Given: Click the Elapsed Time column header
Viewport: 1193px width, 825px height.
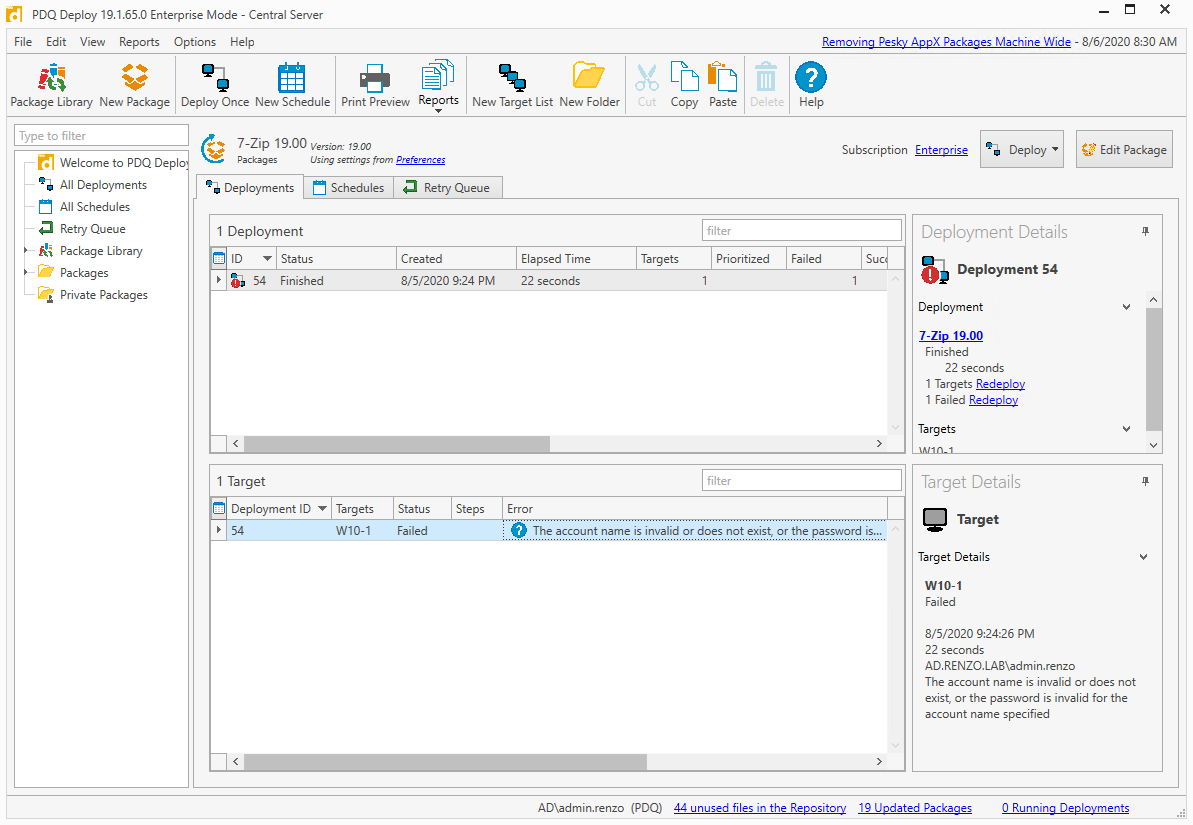Looking at the screenshot, I should coord(576,259).
